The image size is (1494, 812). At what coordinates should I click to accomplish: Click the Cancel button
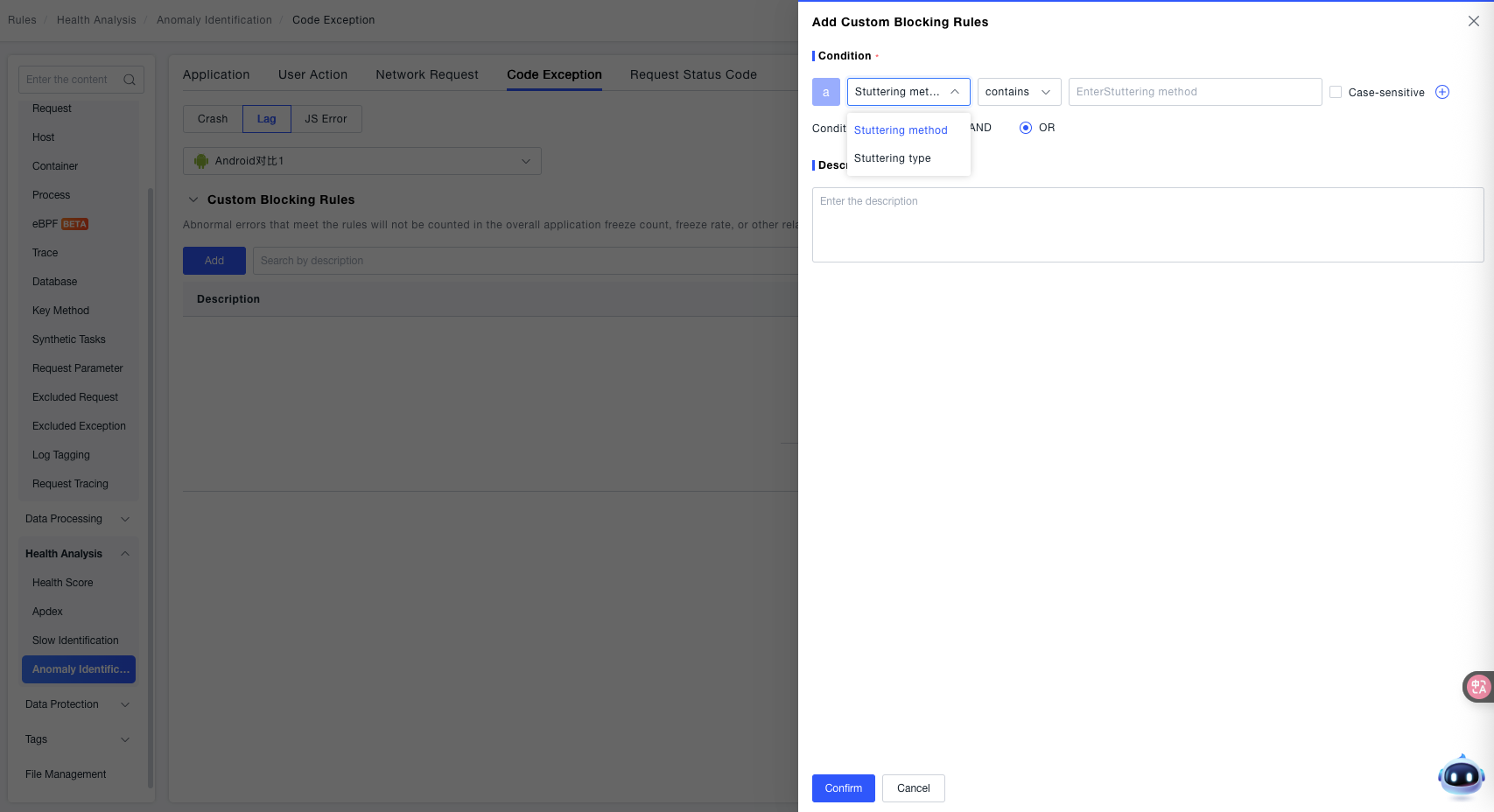[913, 788]
